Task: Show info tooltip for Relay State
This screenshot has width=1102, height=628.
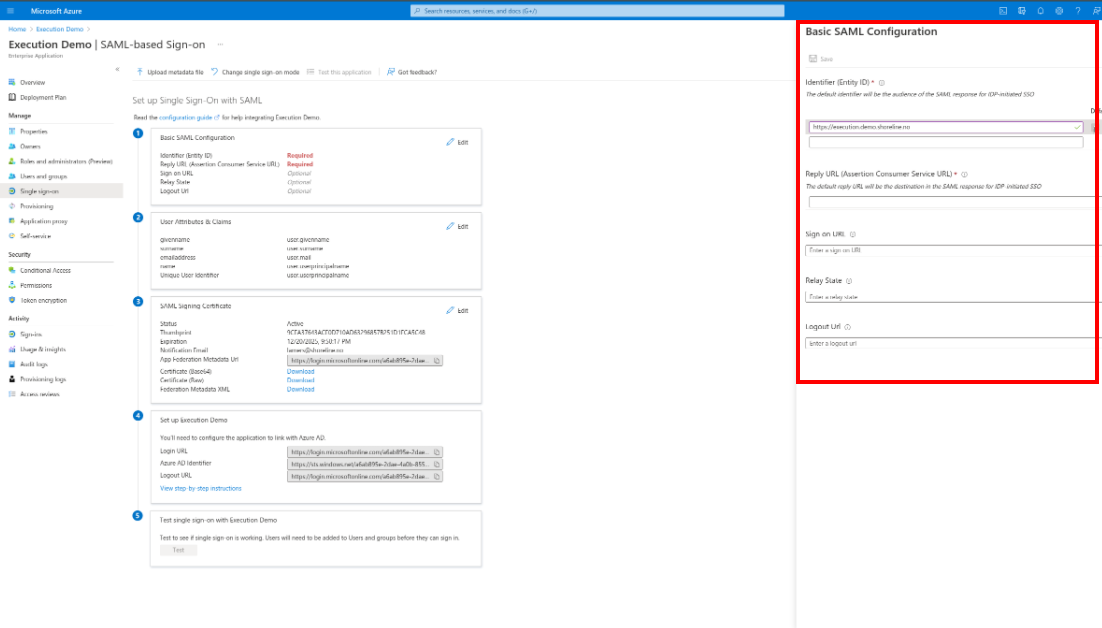Action: pyautogui.click(x=849, y=281)
